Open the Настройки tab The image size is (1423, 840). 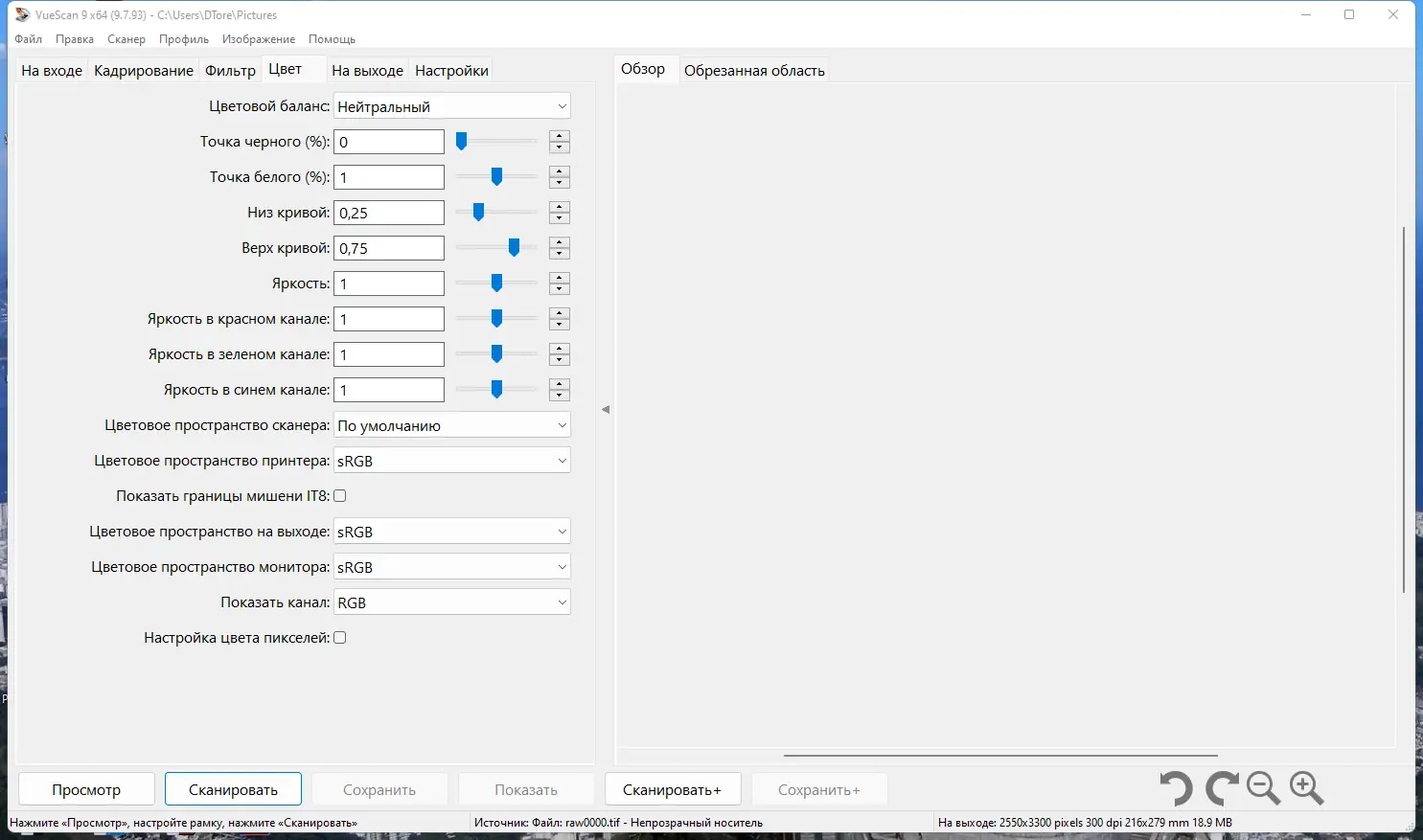tap(451, 71)
